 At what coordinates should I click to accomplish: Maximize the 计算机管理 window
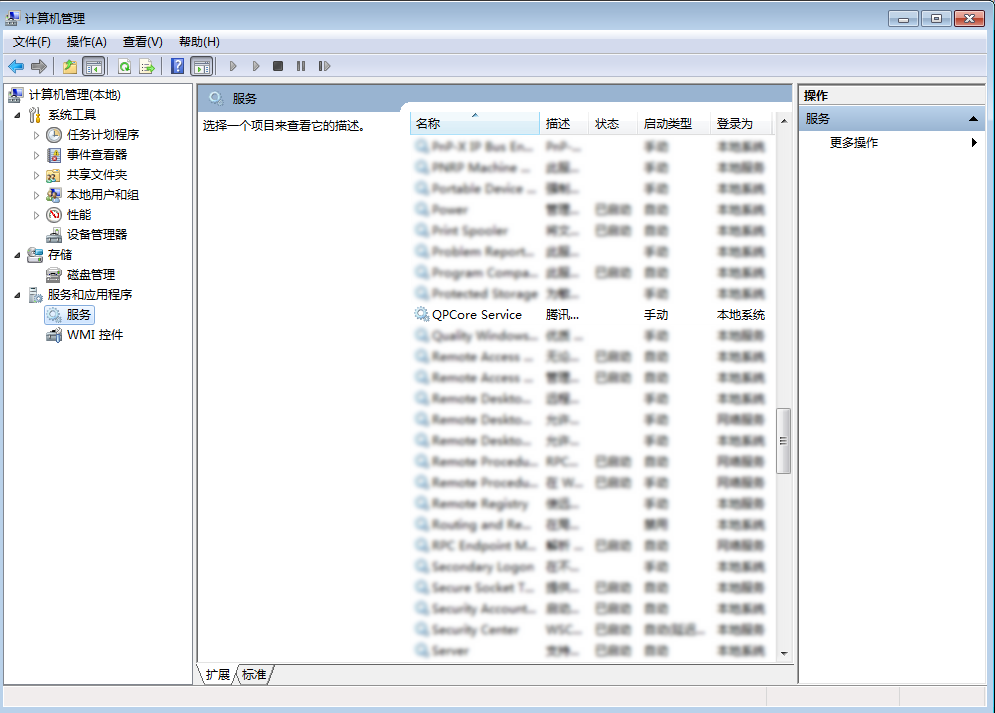tap(936, 19)
